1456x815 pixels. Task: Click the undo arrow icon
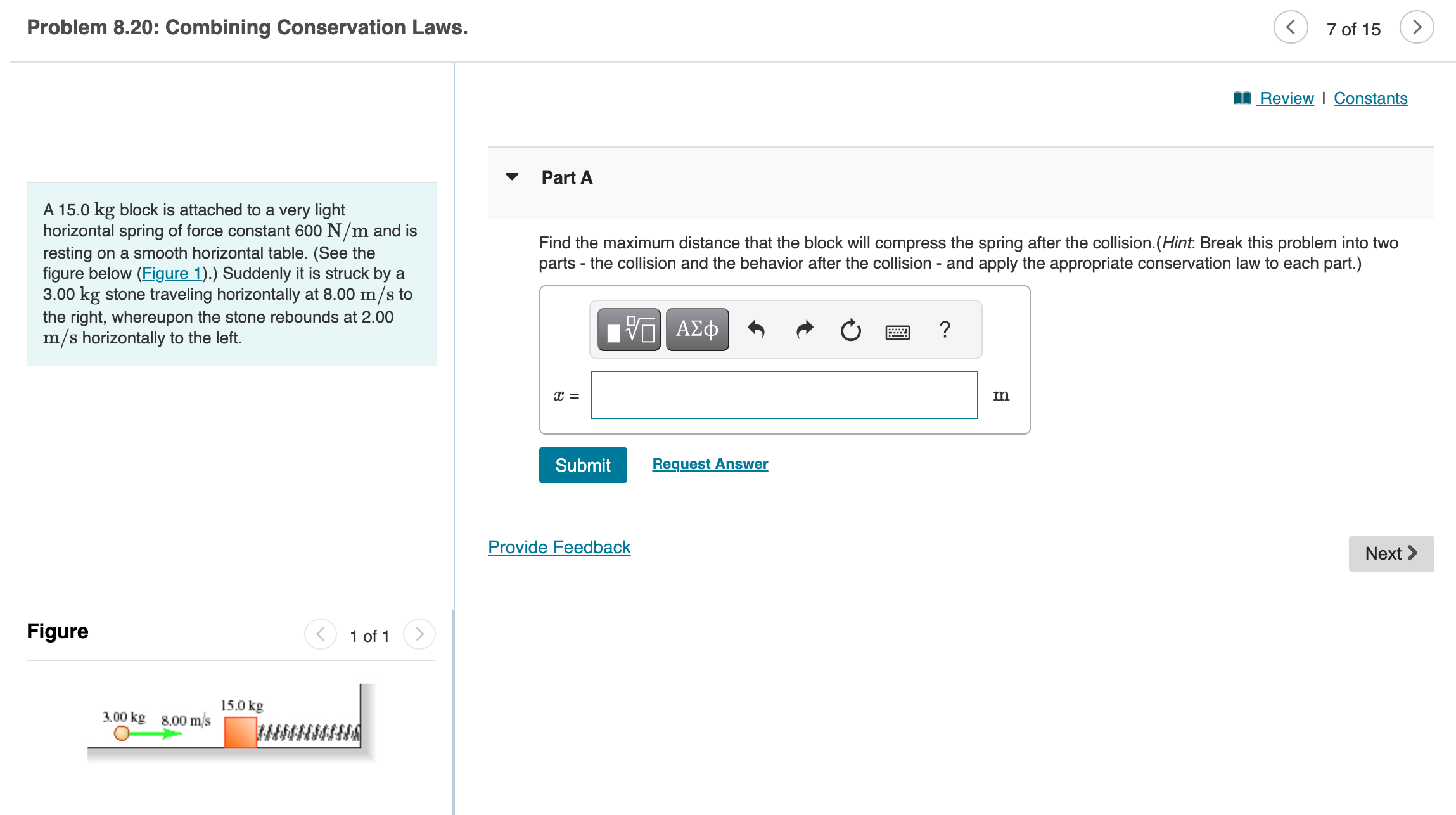pyautogui.click(x=756, y=330)
